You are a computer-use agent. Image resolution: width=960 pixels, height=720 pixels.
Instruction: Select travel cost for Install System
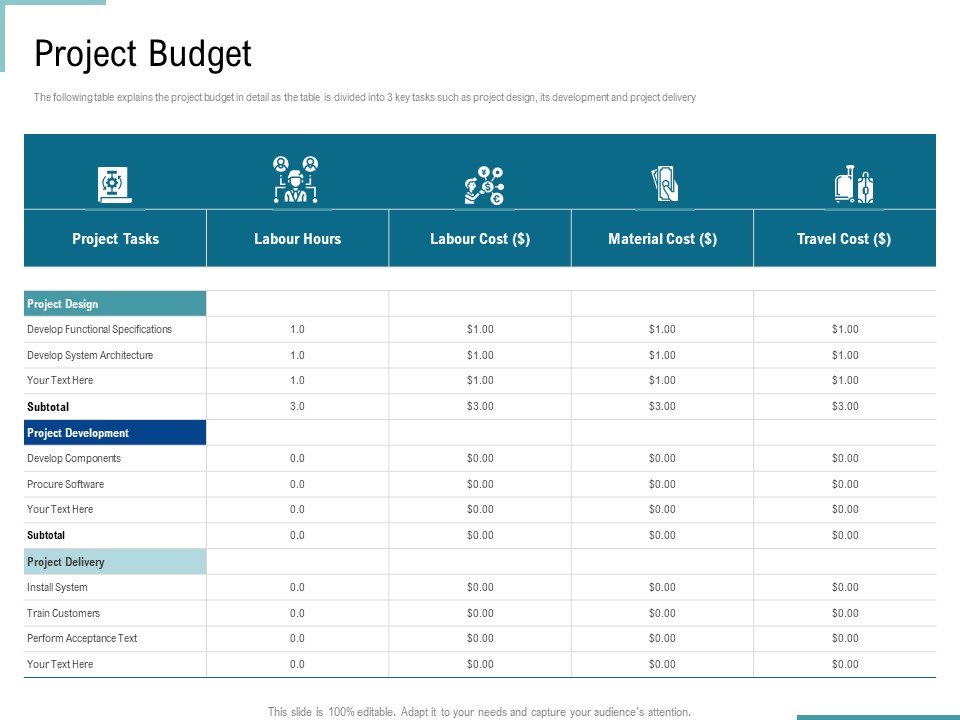(845, 587)
